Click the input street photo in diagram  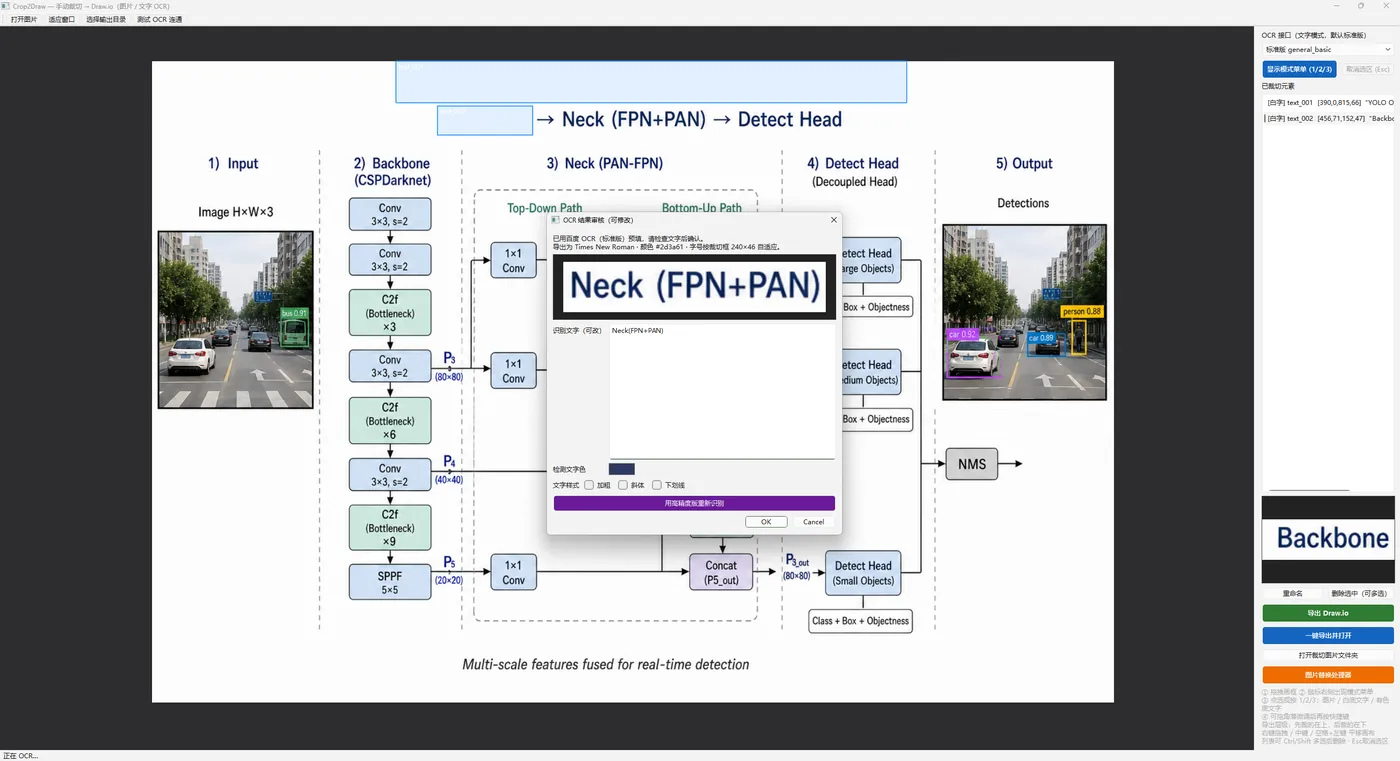pos(236,320)
